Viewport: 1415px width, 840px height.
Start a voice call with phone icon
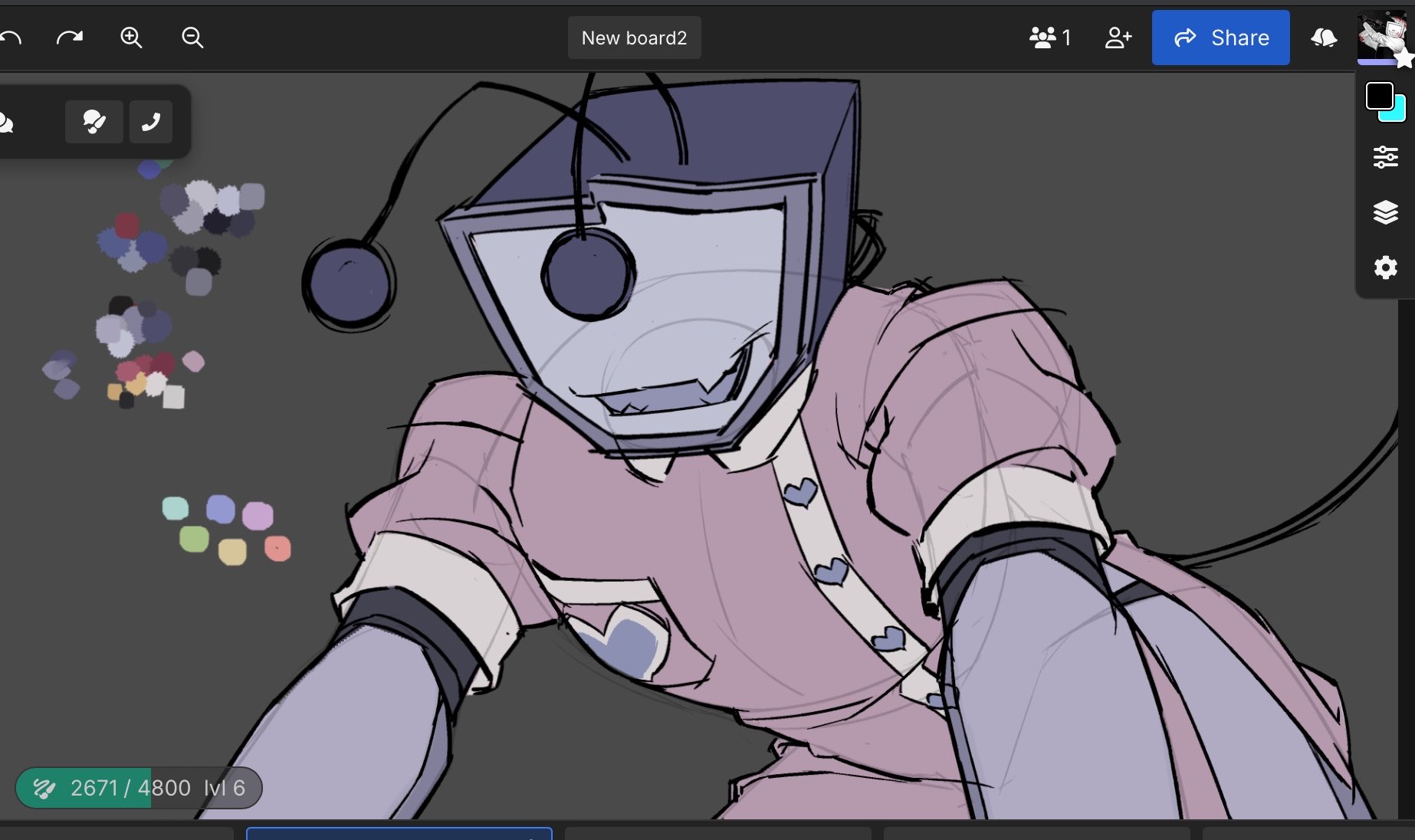(x=151, y=122)
